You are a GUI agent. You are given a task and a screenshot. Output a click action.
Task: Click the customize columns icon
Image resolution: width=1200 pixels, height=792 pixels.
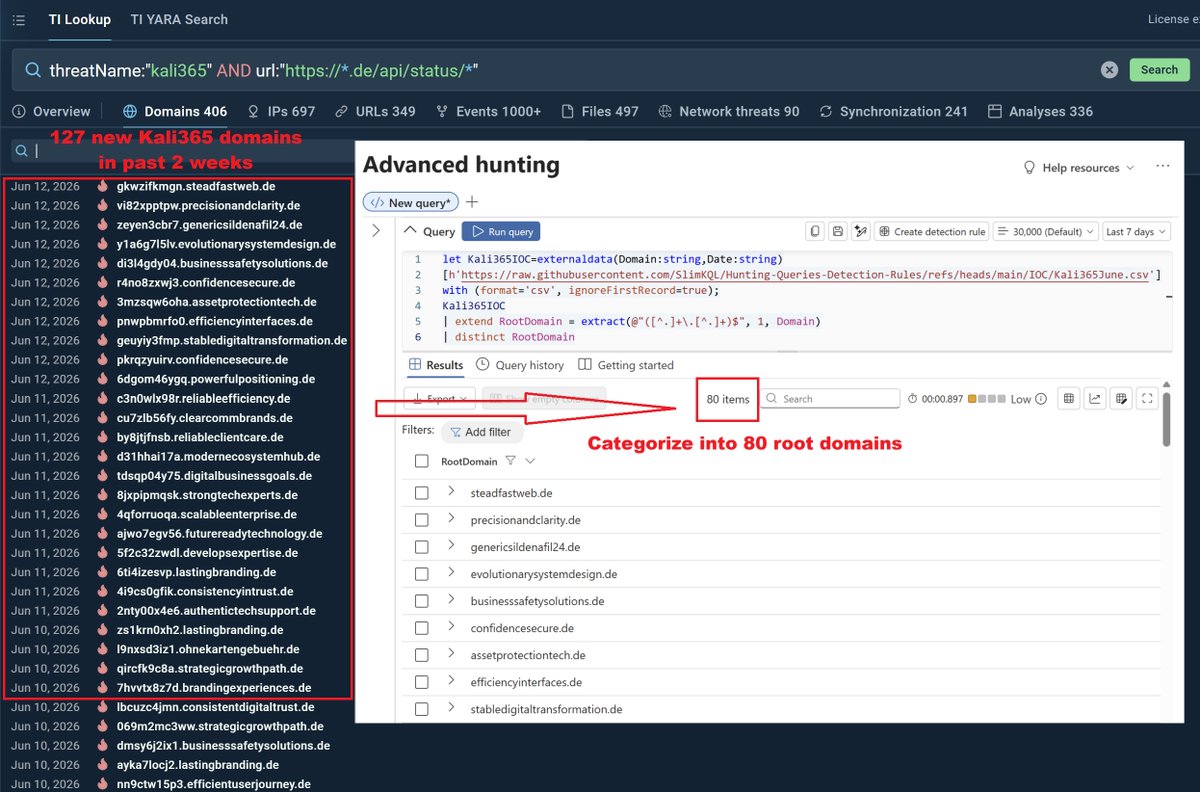(x=1122, y=398)
